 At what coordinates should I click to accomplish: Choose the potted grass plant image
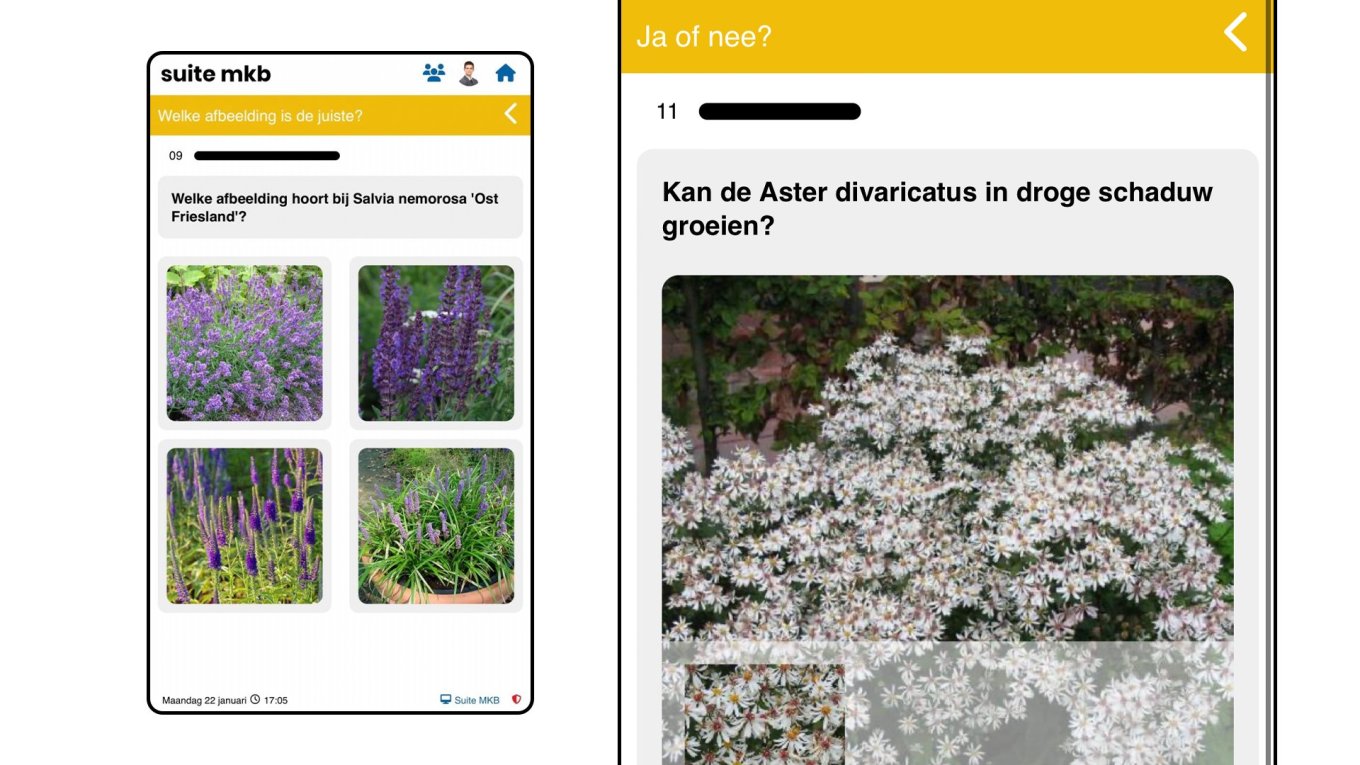point(435,525)
